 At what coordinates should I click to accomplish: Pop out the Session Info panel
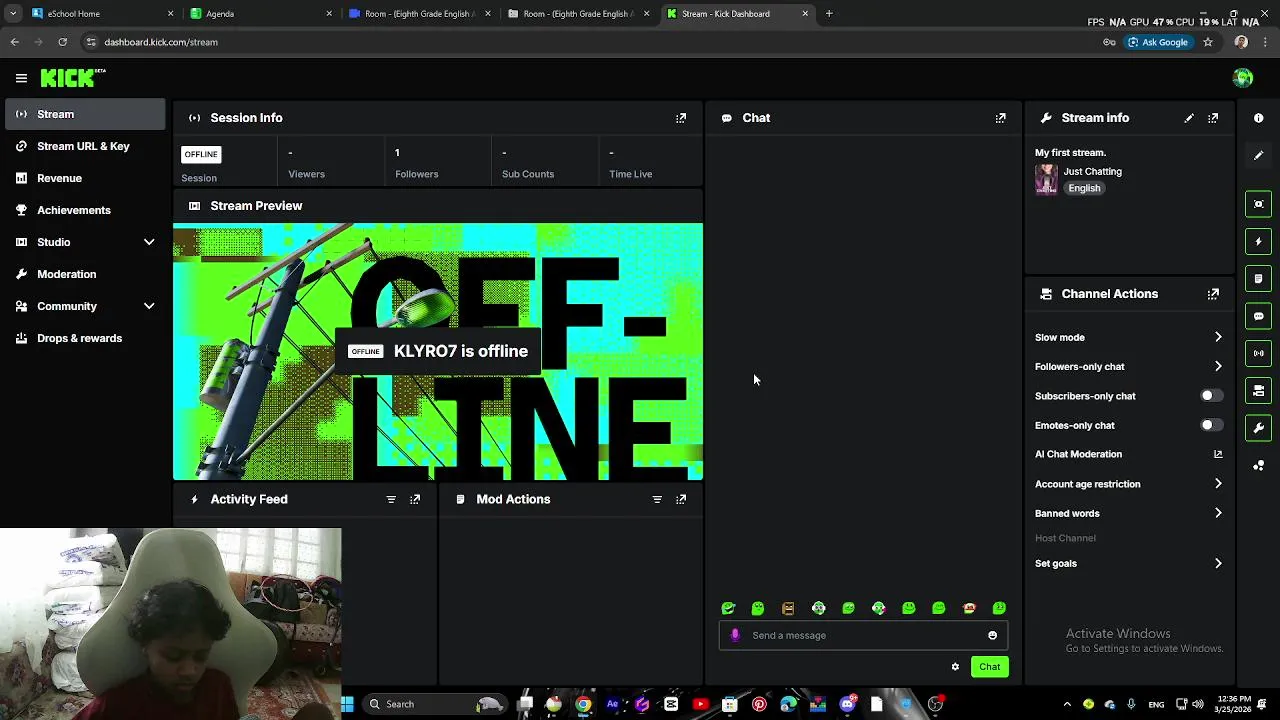pyautogui.click(x=681, y=118)
